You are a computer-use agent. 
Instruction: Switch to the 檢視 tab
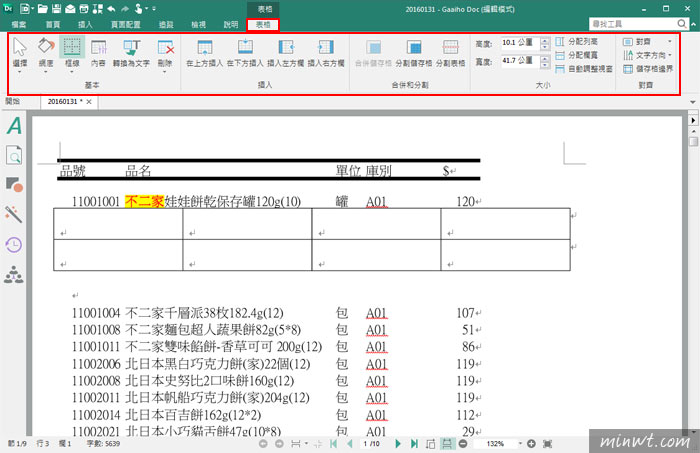click(199, 25)
